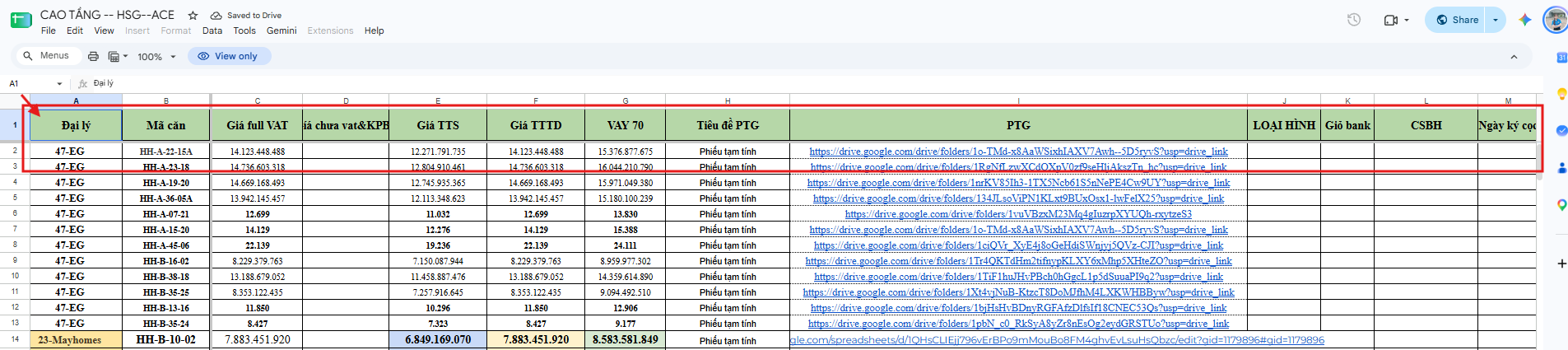Screen dimensions: 1568x350
Task: Select the Giá full VAT header cell
Action: click(257, 125)
